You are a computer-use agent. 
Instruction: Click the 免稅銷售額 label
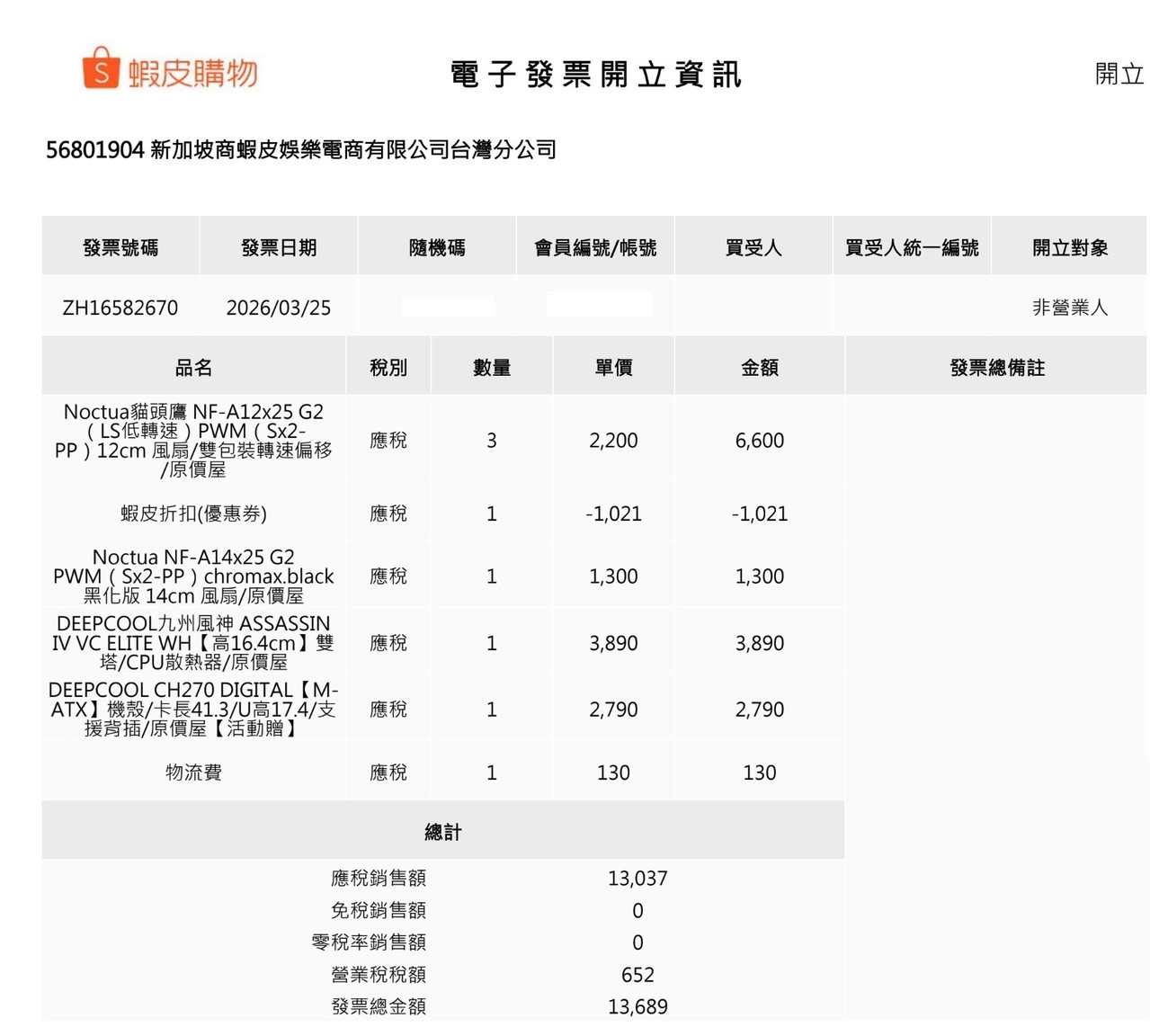tap(379, 910)
